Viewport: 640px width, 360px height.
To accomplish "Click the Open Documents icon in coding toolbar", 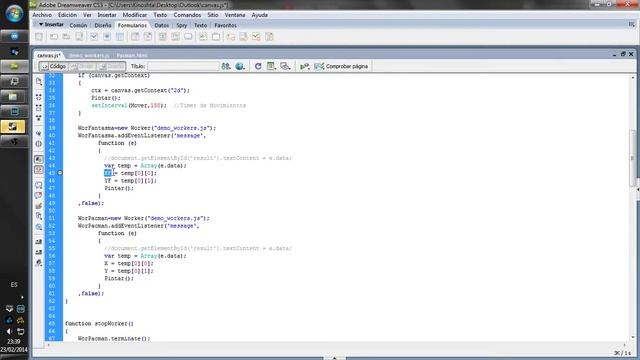I will 39,82.
